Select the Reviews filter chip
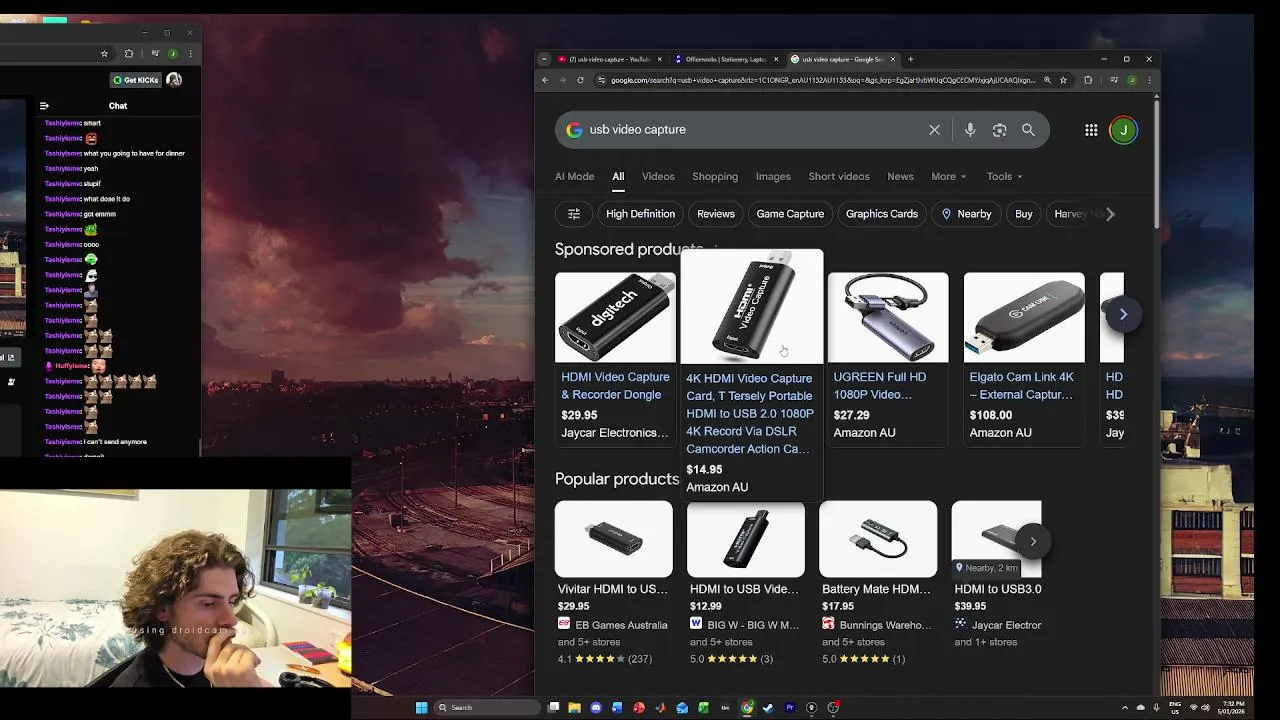The width and height of the screenshot is (1280, 720). tap(716, 214)
